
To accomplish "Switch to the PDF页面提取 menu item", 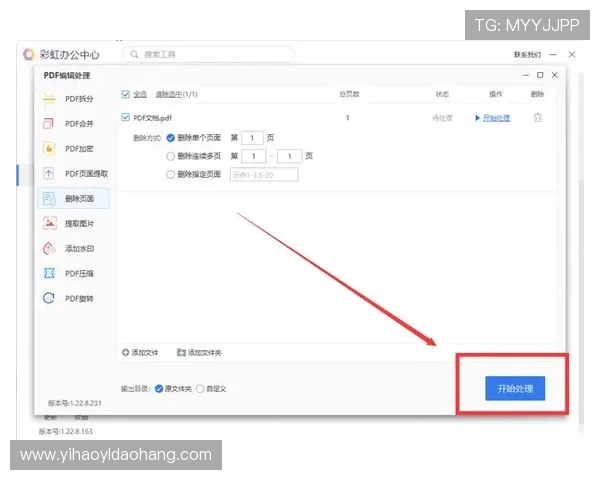I will click(x=86, y=173).
